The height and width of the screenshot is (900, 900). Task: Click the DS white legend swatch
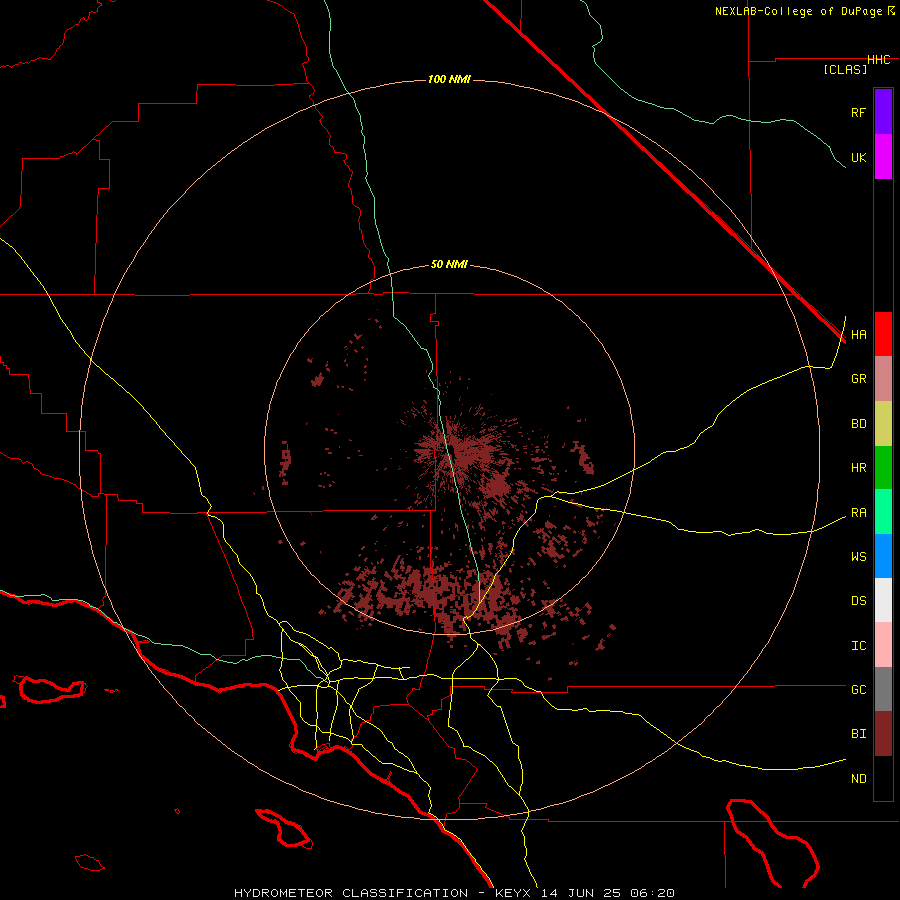883,600
